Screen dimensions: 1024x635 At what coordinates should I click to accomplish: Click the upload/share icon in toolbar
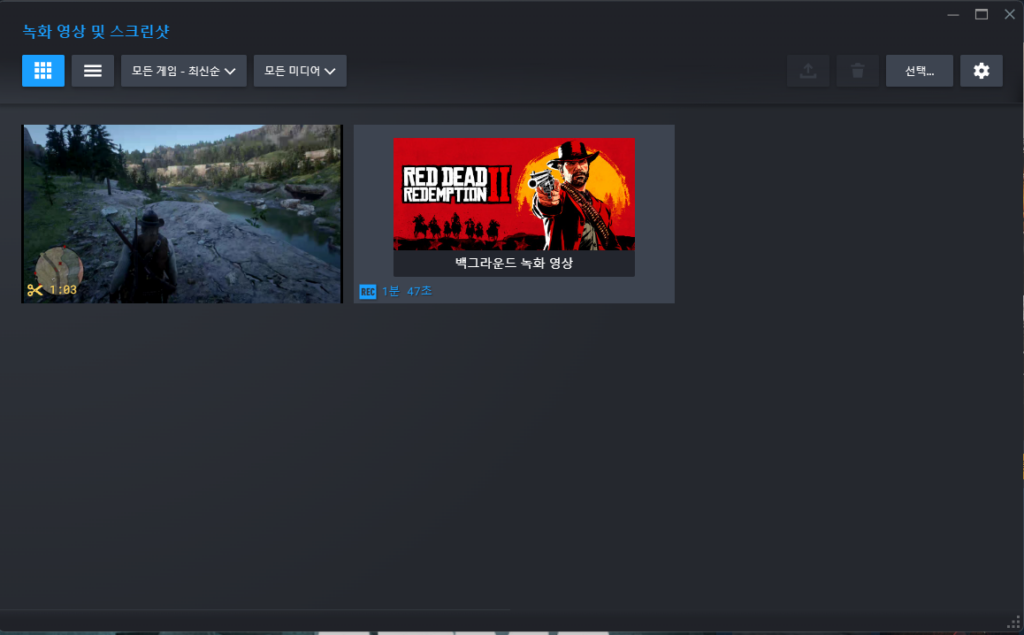point(808,71)
